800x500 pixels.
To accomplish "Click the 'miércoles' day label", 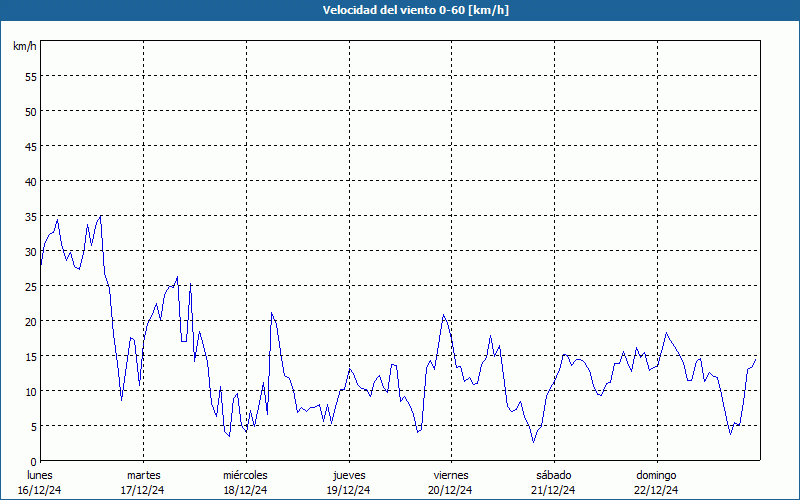I will point(245,475).
